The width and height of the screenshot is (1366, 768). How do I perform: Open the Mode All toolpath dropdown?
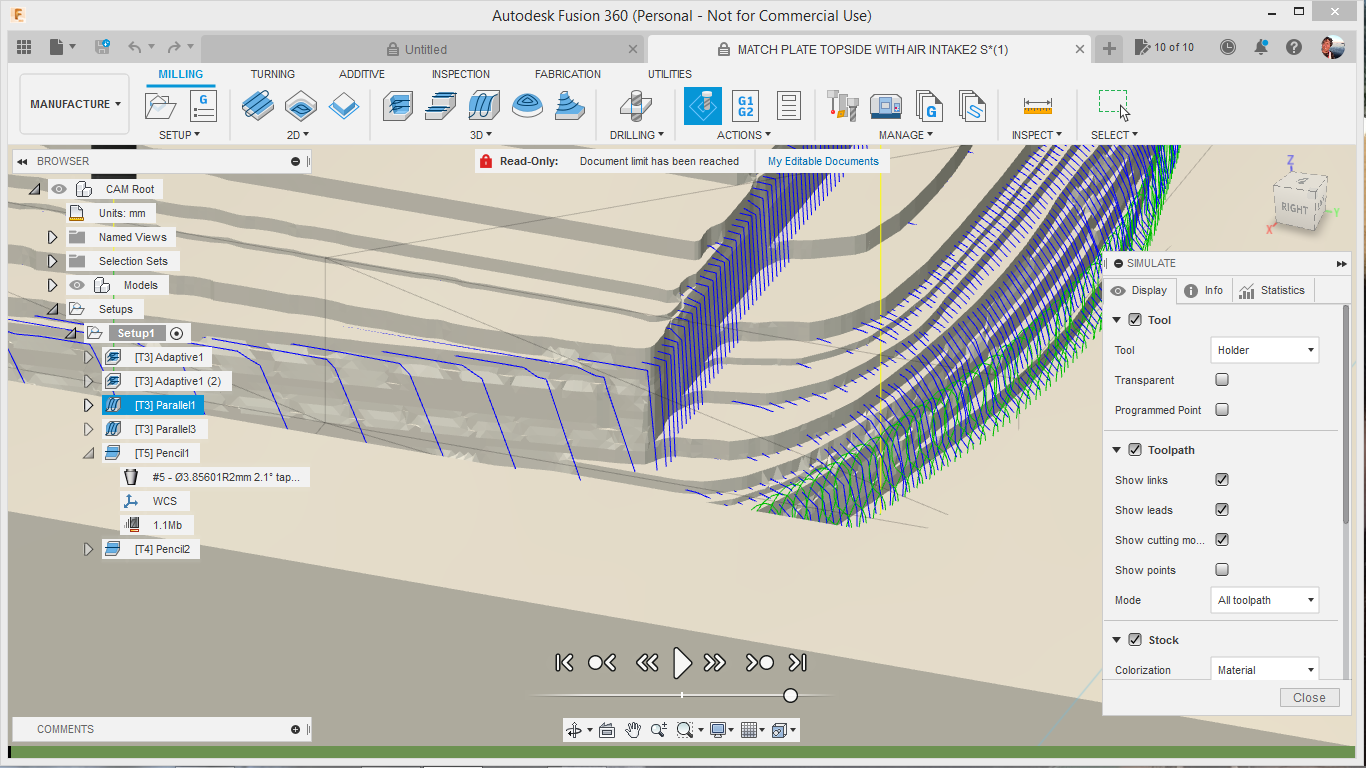click(1264, 600)
